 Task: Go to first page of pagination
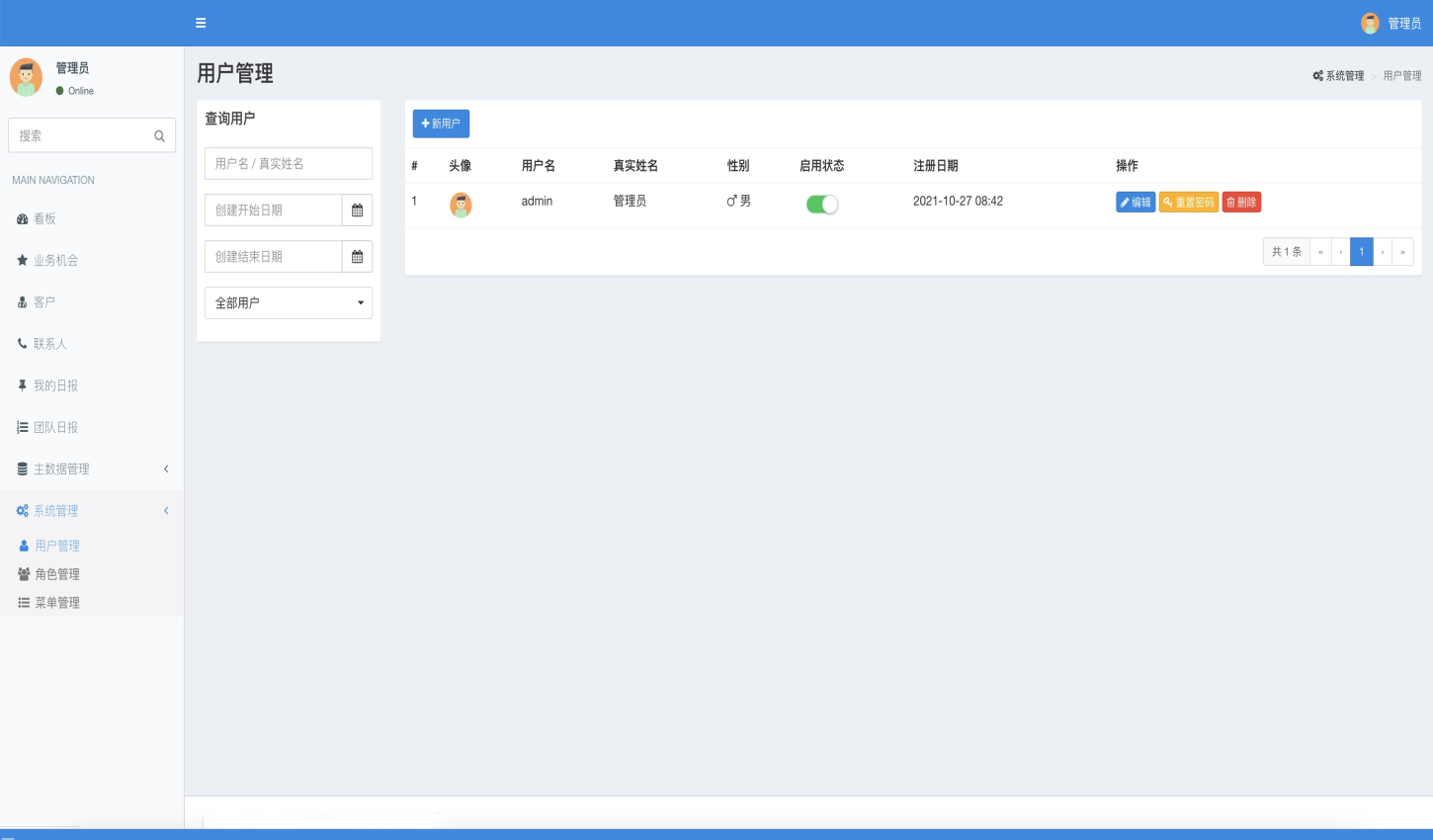click(x=1320, y=252)
